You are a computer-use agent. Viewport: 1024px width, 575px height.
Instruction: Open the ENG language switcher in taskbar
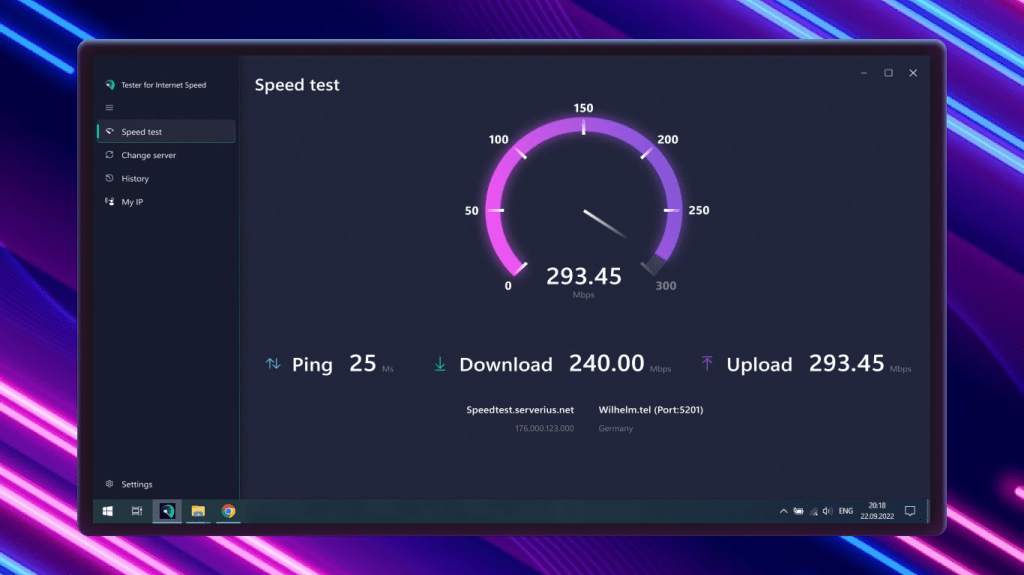pyautogui.click(x=845, y=511)
